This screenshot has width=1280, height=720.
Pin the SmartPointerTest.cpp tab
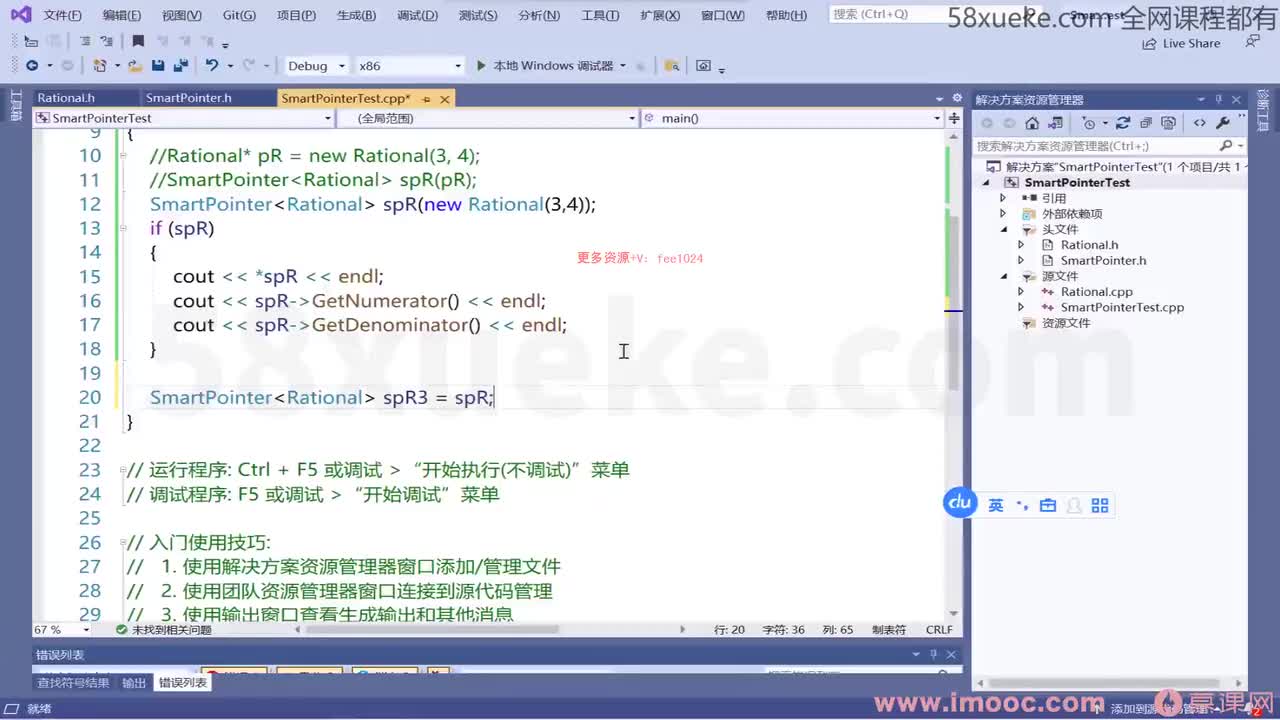click(426, 99)
